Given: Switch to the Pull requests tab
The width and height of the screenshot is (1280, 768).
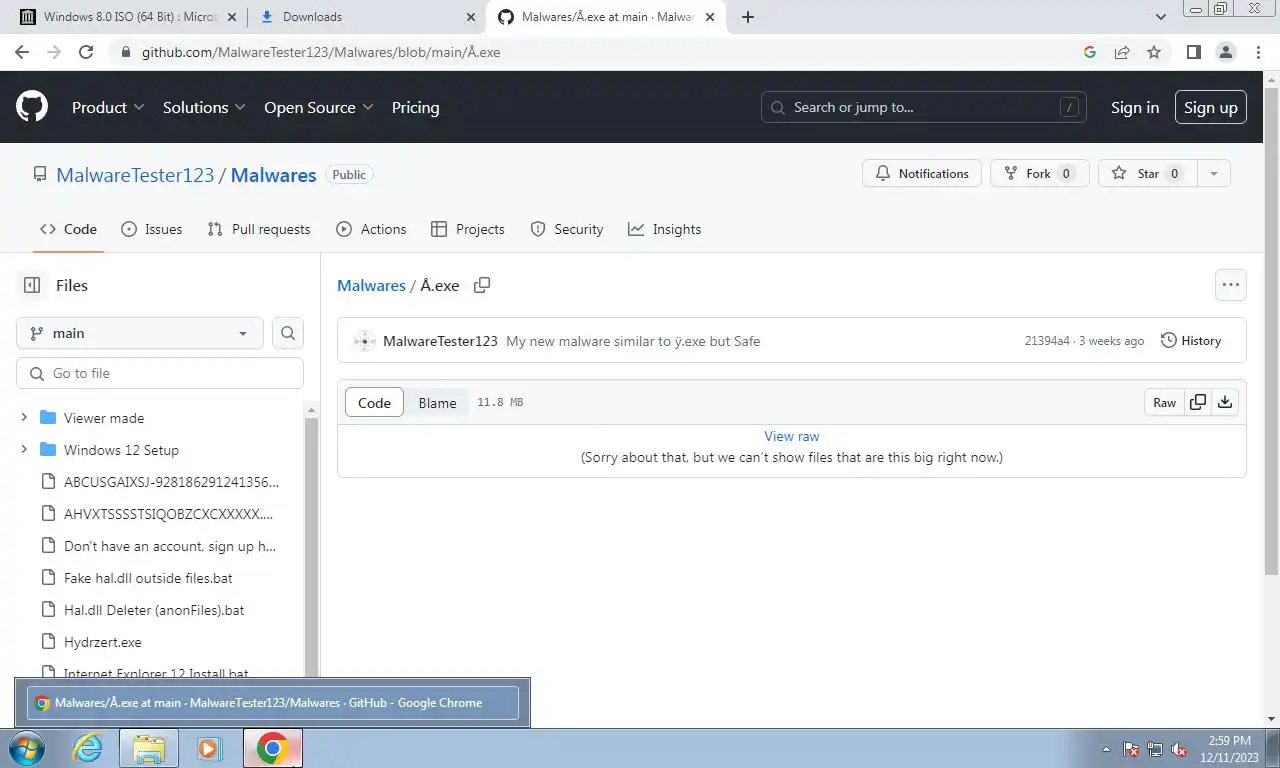Looking at the screenshot, I should pos(259,229).
